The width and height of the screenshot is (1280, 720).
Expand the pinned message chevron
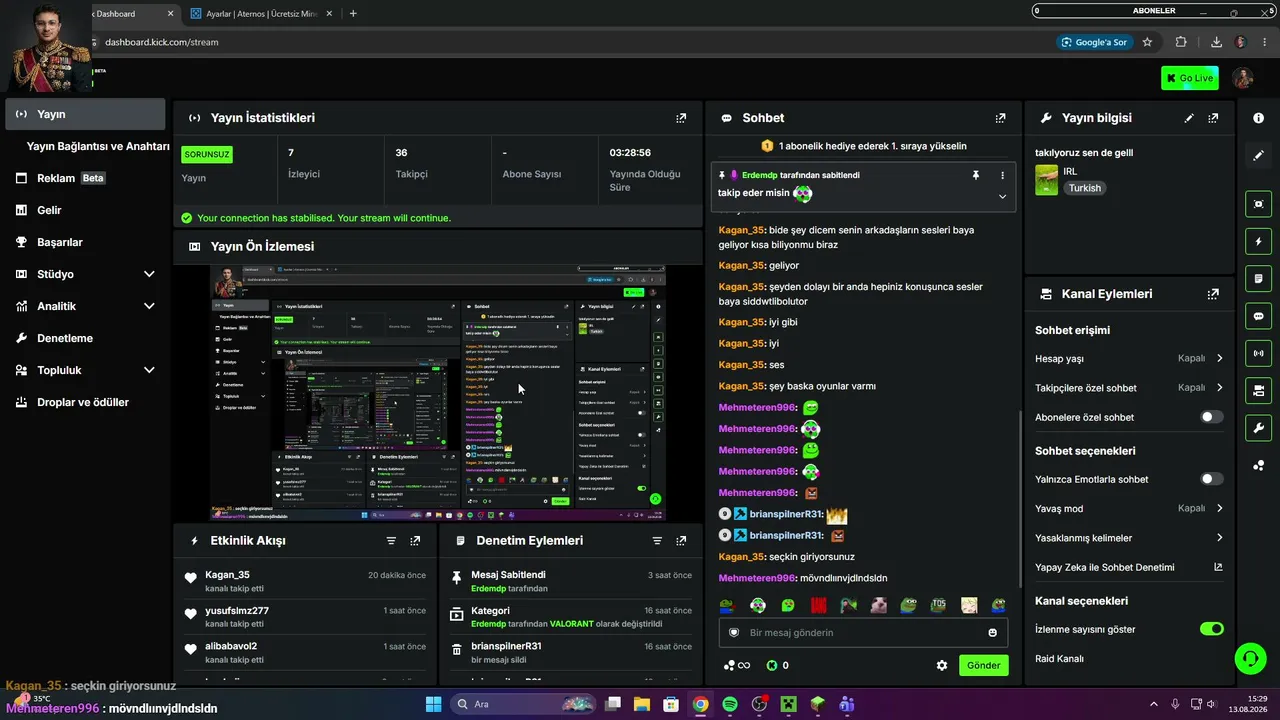pos(1002,196)
